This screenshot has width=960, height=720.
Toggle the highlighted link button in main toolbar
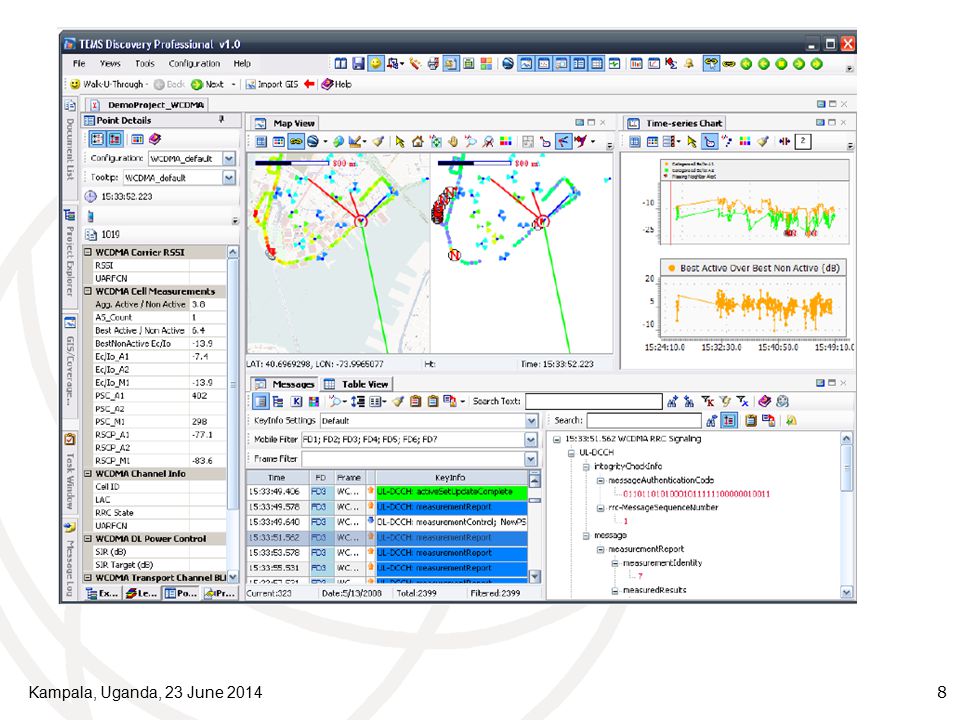[x=711, y=64]
